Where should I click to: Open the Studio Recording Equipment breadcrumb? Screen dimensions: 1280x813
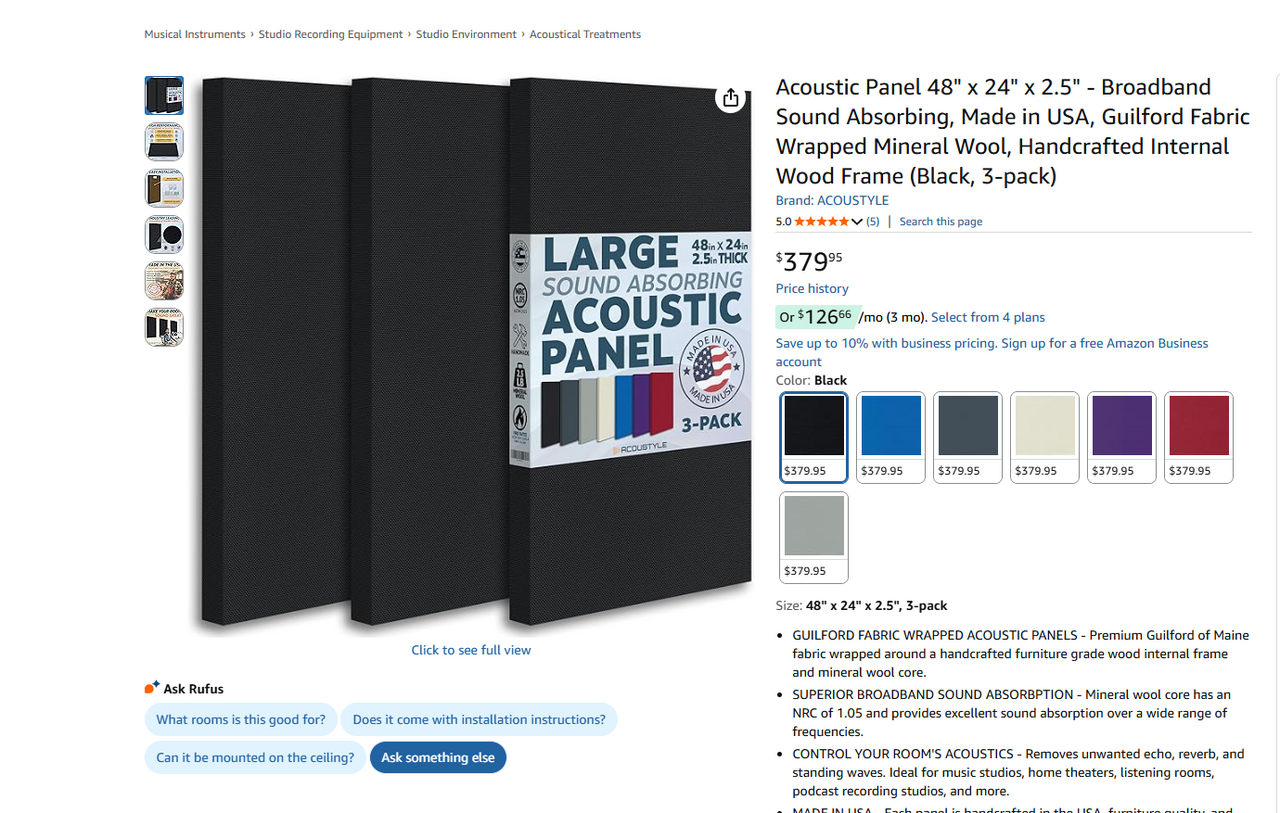(331, 34)
